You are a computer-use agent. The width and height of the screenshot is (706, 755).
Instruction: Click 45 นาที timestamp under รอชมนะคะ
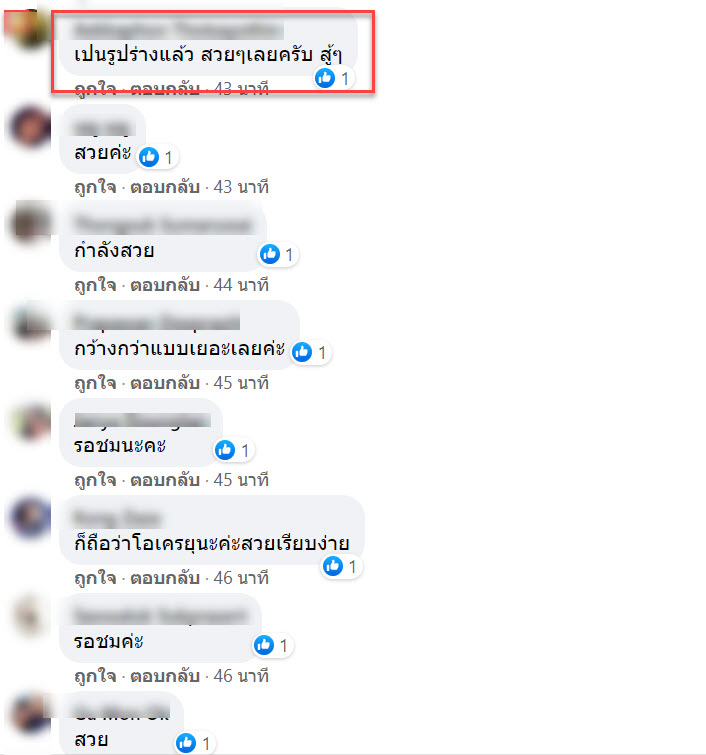pos(241,480)
